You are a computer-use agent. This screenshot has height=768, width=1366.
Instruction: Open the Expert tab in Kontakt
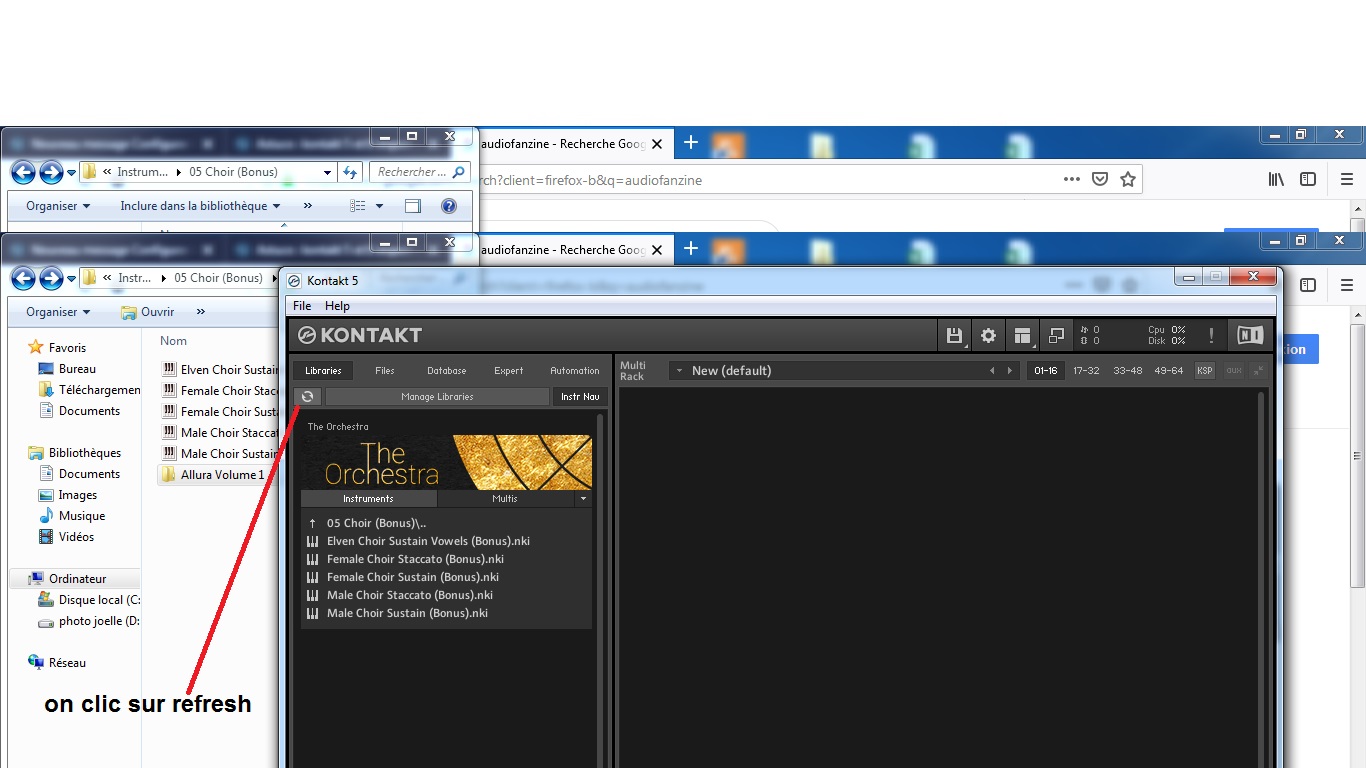point(508,371)
